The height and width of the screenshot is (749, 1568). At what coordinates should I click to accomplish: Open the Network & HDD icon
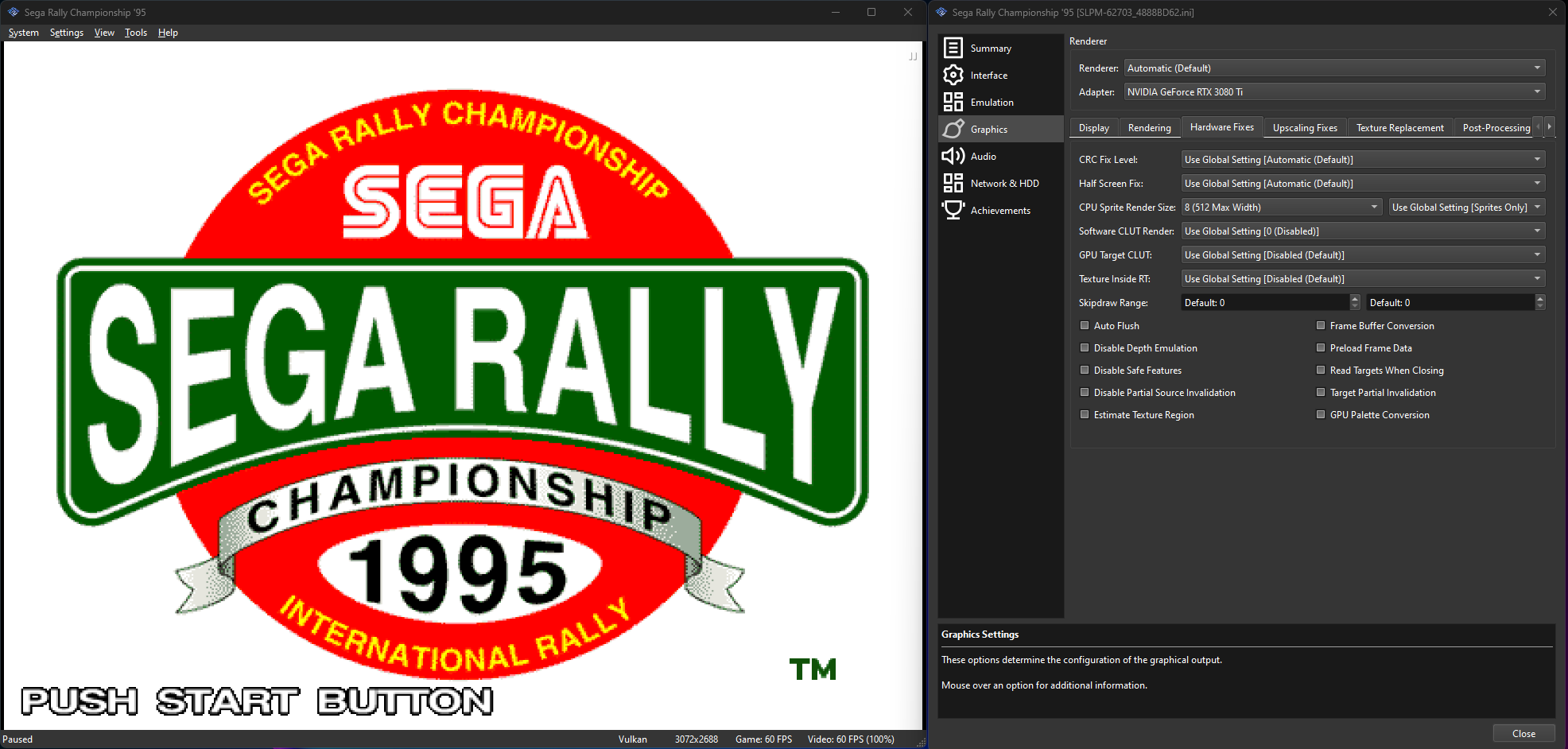[953, 183]
